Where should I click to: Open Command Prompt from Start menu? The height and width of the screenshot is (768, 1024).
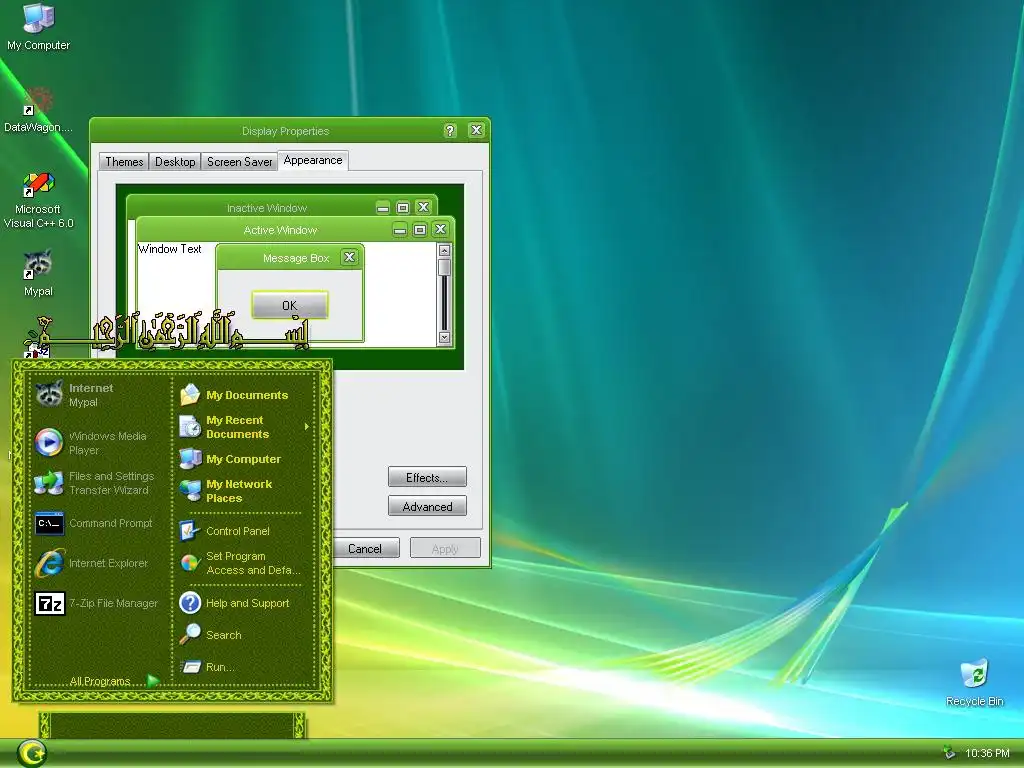point(98,523)
